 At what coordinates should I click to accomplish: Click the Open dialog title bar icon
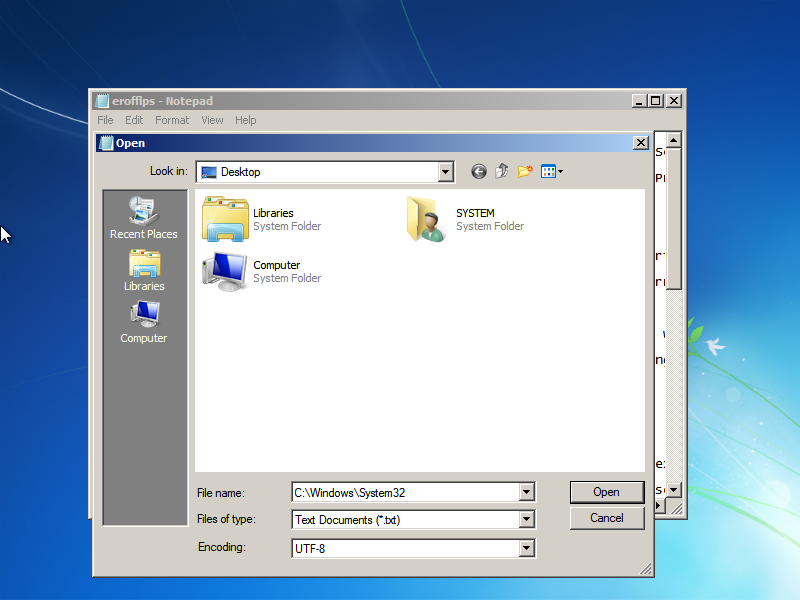[x=105, y=143]
